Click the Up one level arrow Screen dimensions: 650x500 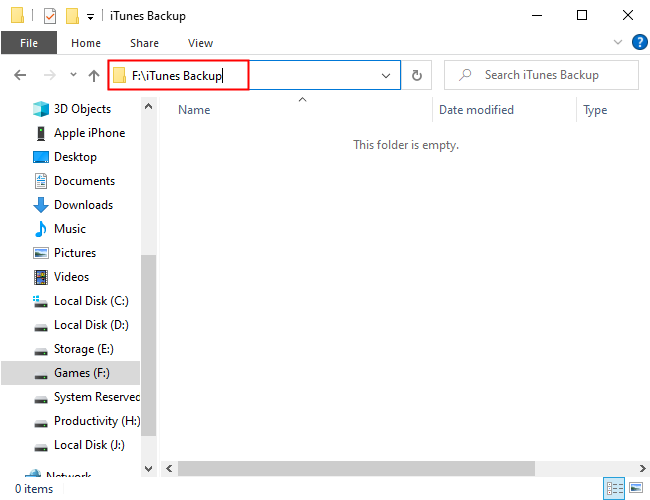click(x=94, y=75)
